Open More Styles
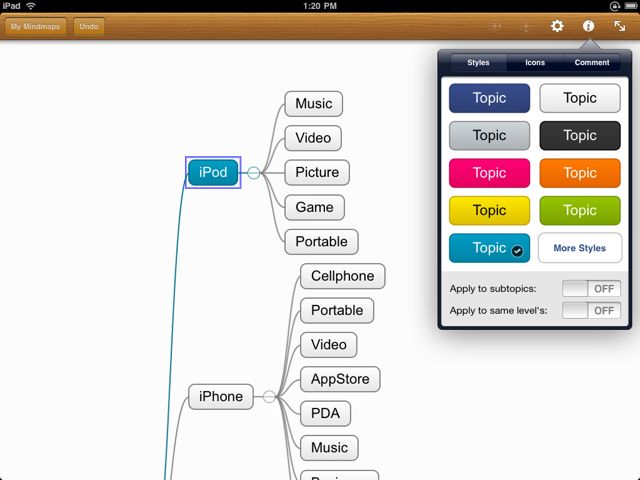640x480 pixels. pyautogui.click(x=580, y=248)
